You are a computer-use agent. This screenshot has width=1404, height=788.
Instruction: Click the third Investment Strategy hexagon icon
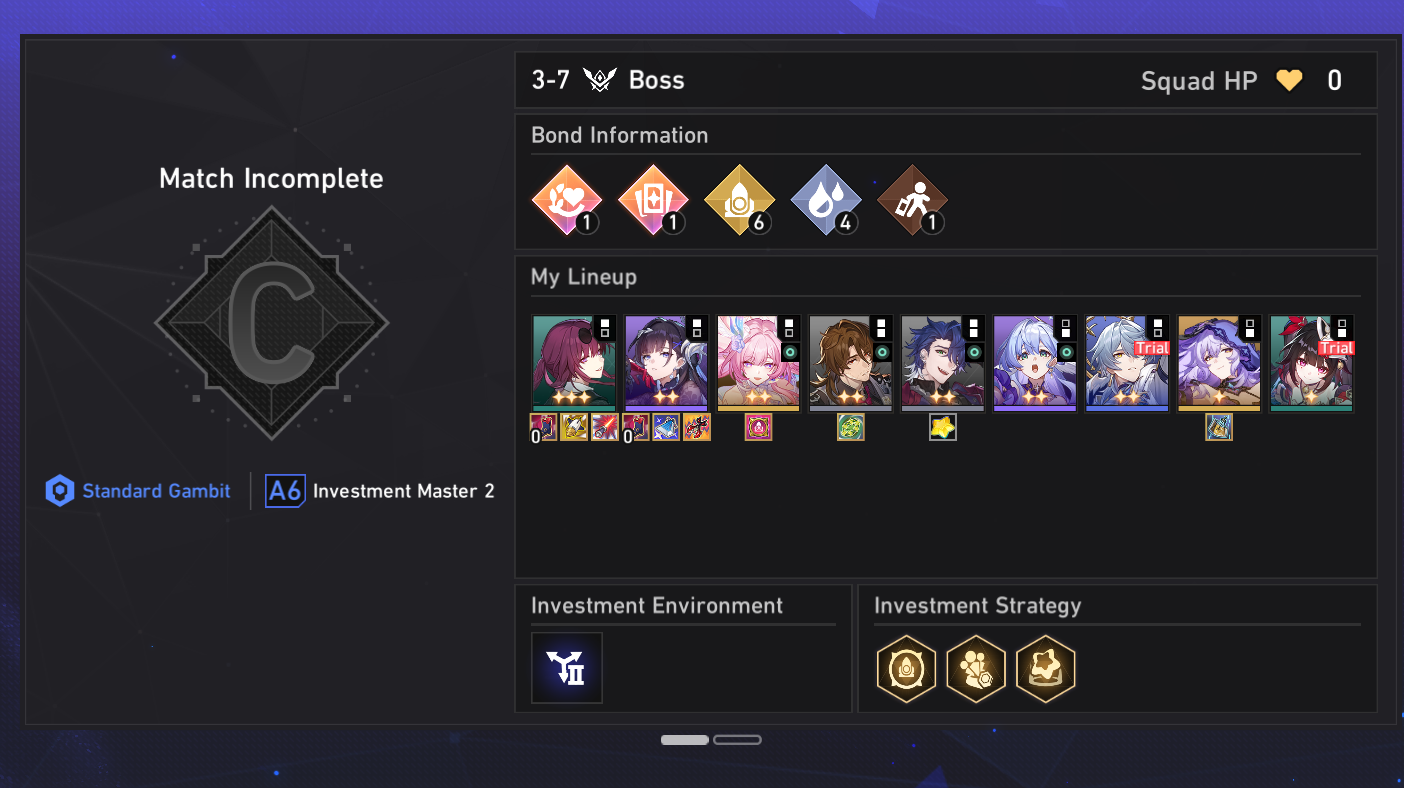coord(1045,669)
